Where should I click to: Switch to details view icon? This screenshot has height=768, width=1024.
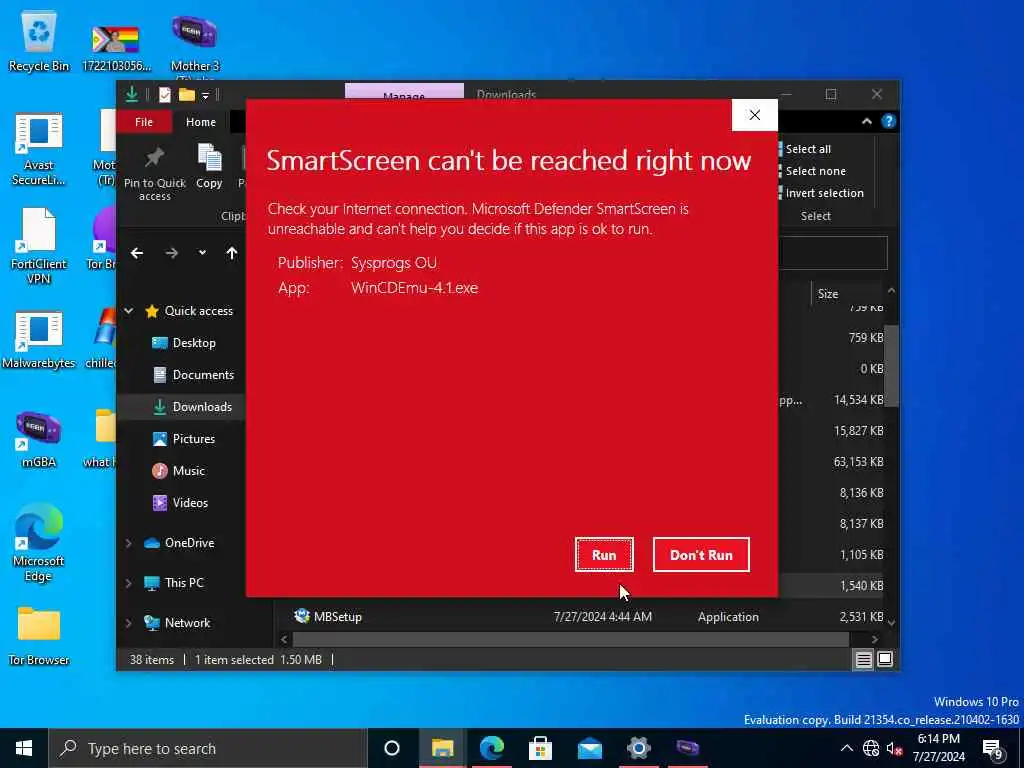click(x=863, y=660)
